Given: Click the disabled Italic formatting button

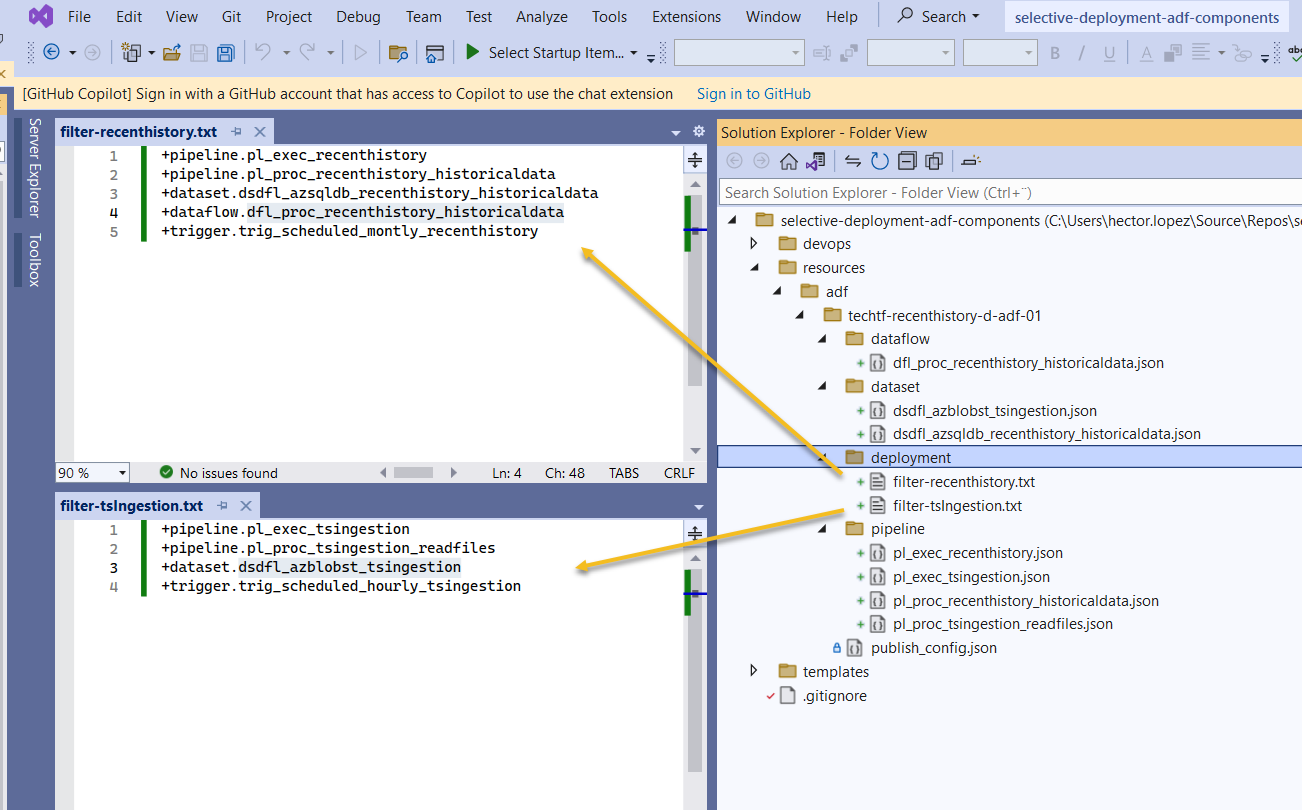Looking at the screenshot, I should [1080, 53].
